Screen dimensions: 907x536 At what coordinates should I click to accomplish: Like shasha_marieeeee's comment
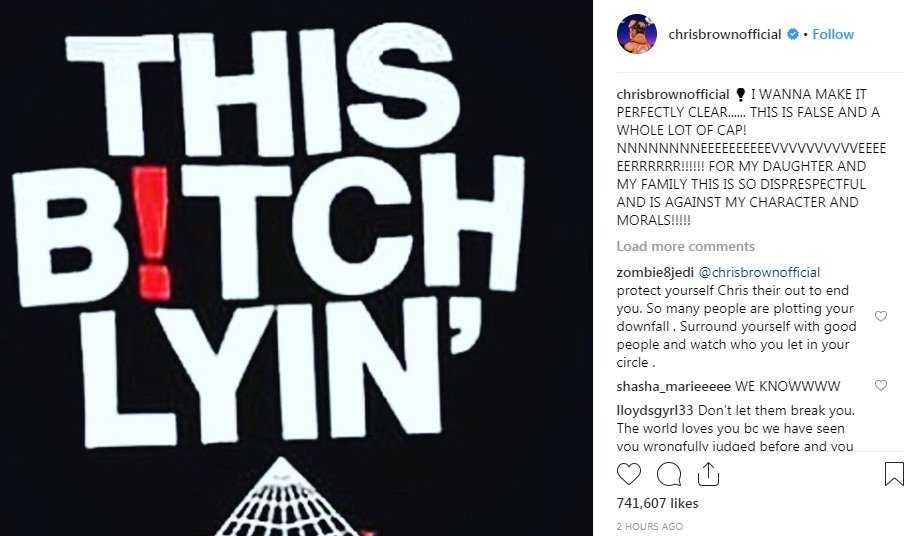click(880, 385)
